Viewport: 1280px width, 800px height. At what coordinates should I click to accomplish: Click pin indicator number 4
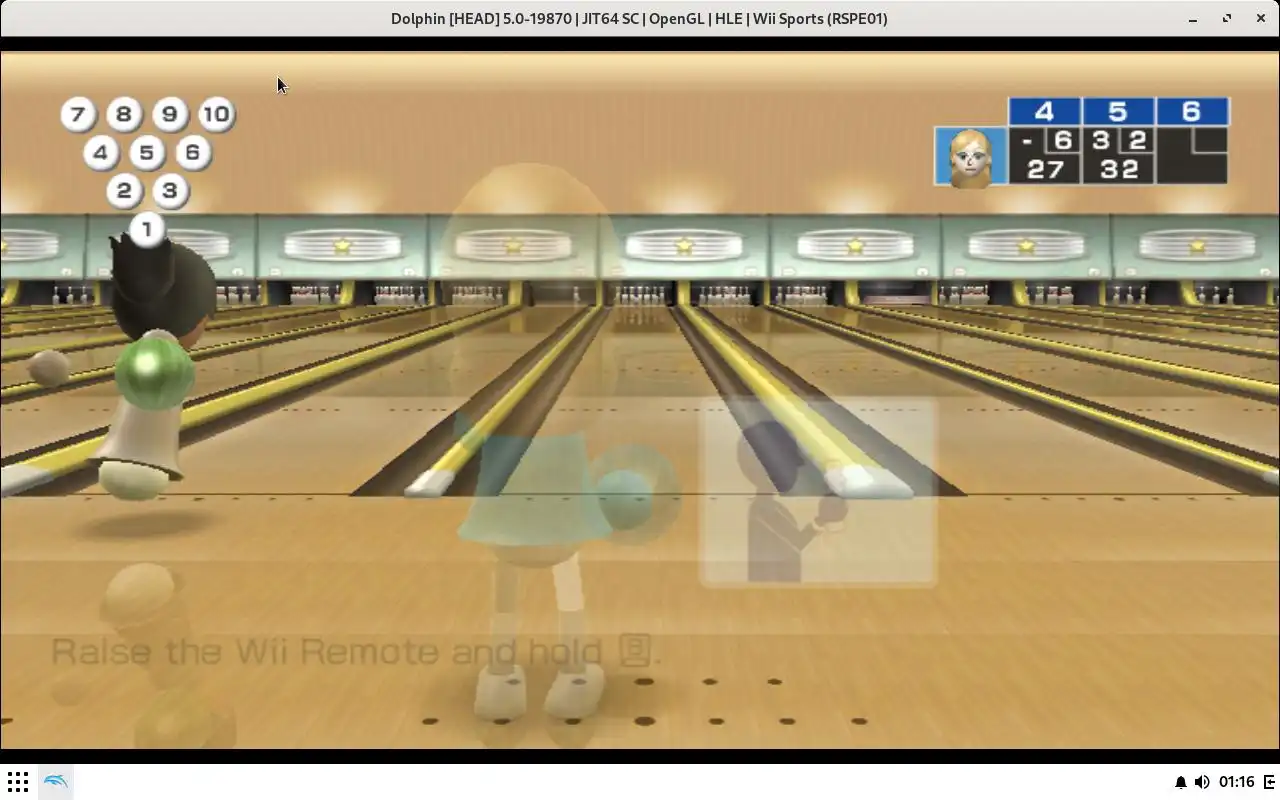tap(100, 153)
